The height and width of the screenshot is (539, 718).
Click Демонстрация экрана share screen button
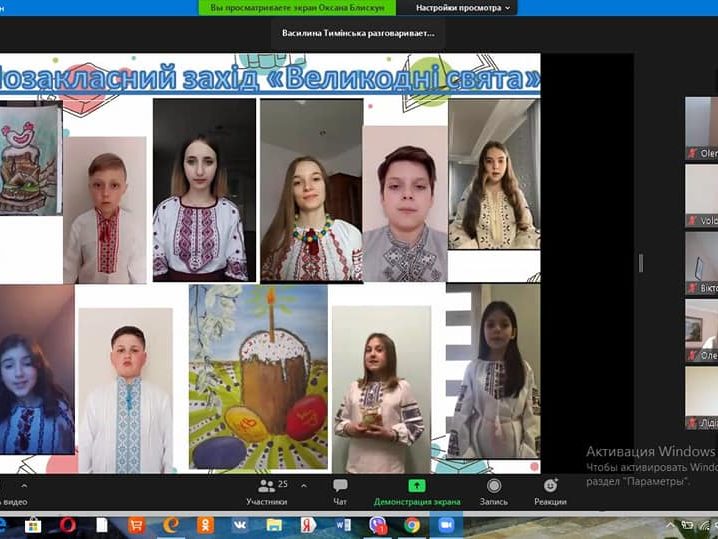point(417,490)
